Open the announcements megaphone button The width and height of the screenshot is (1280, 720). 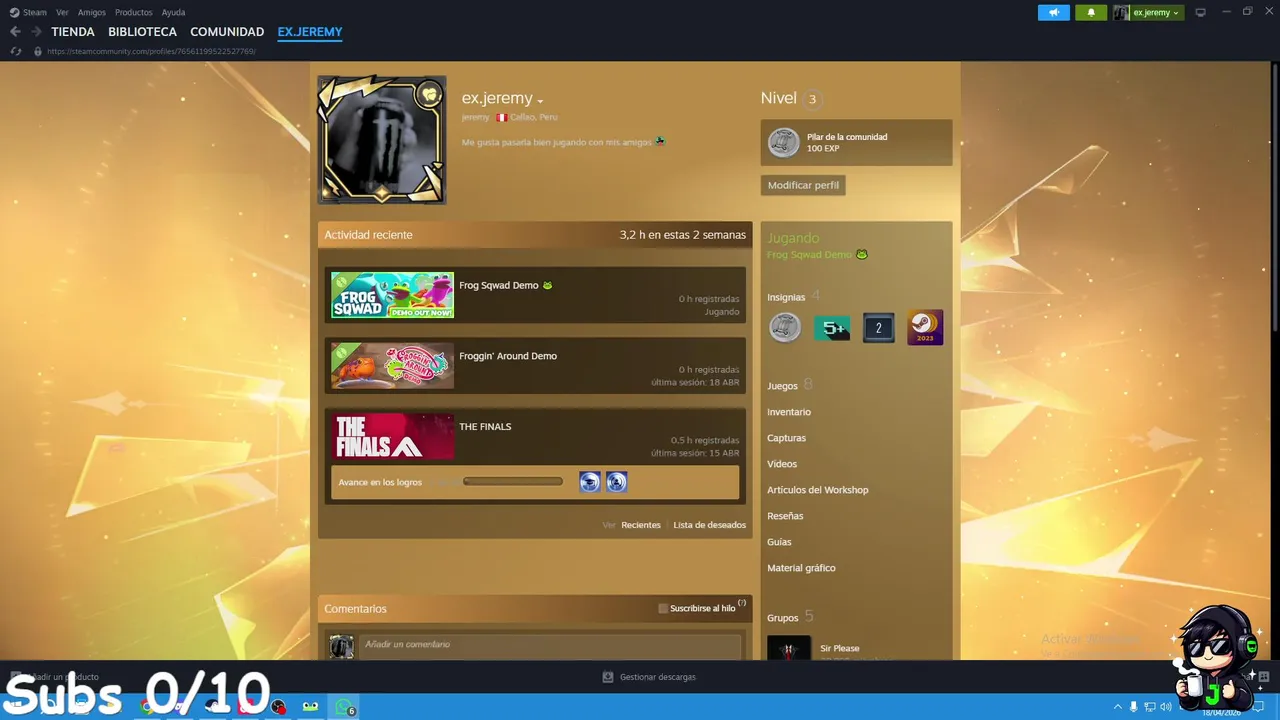[1053, 12]
